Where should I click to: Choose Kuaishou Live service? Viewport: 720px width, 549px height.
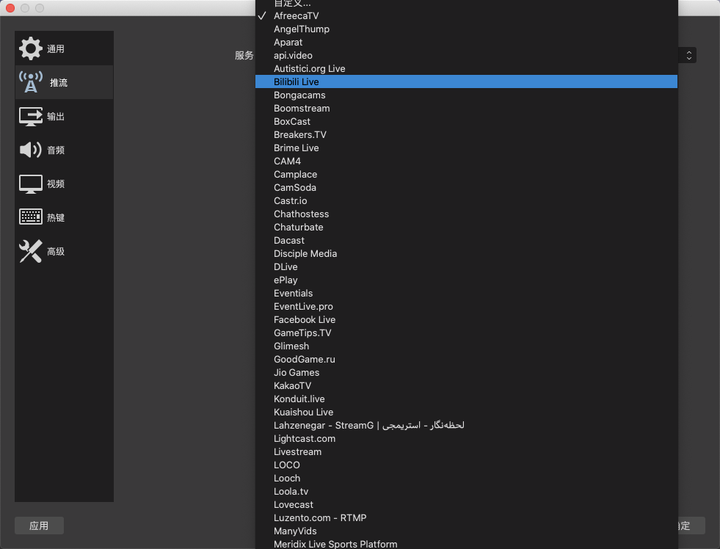466,412
